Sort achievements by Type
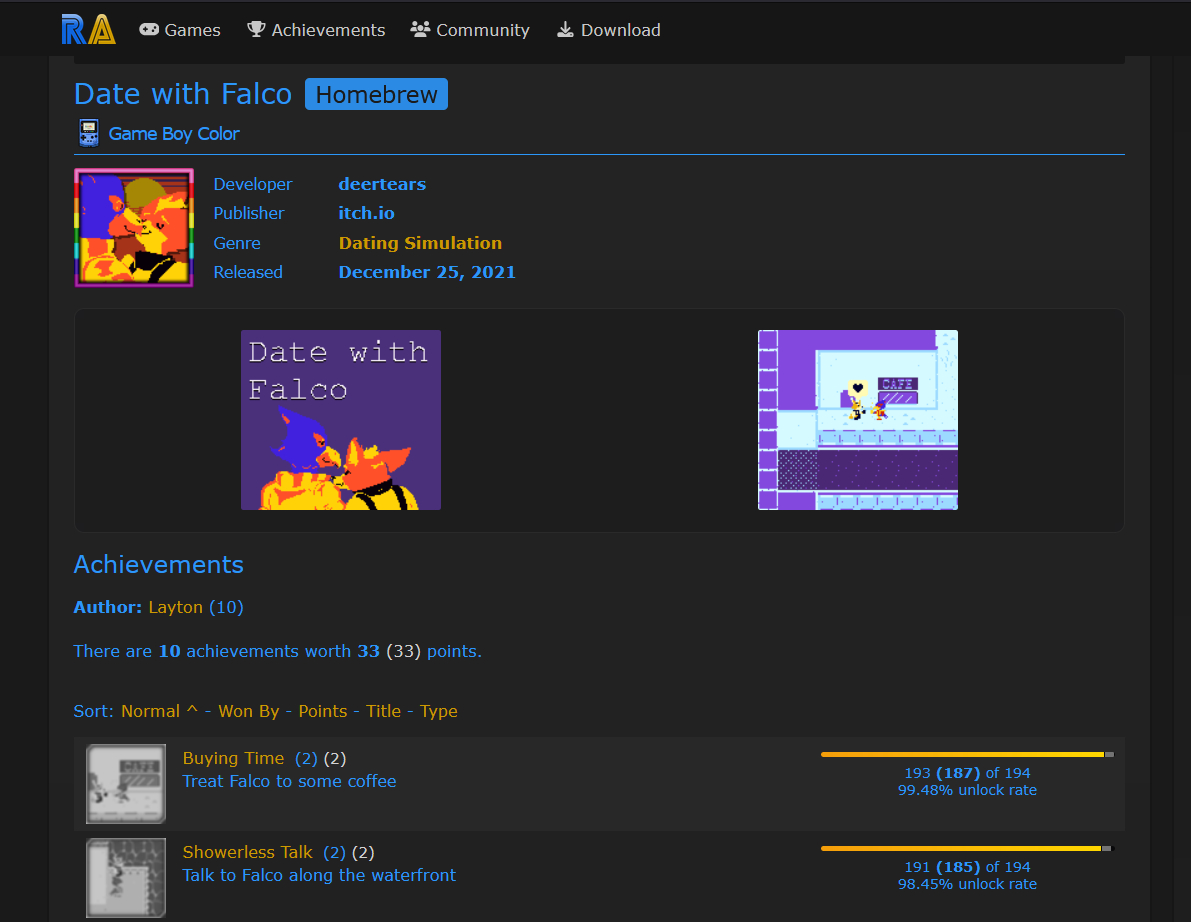The width and height of the screenshot is (1191, 922). [439, 711]
